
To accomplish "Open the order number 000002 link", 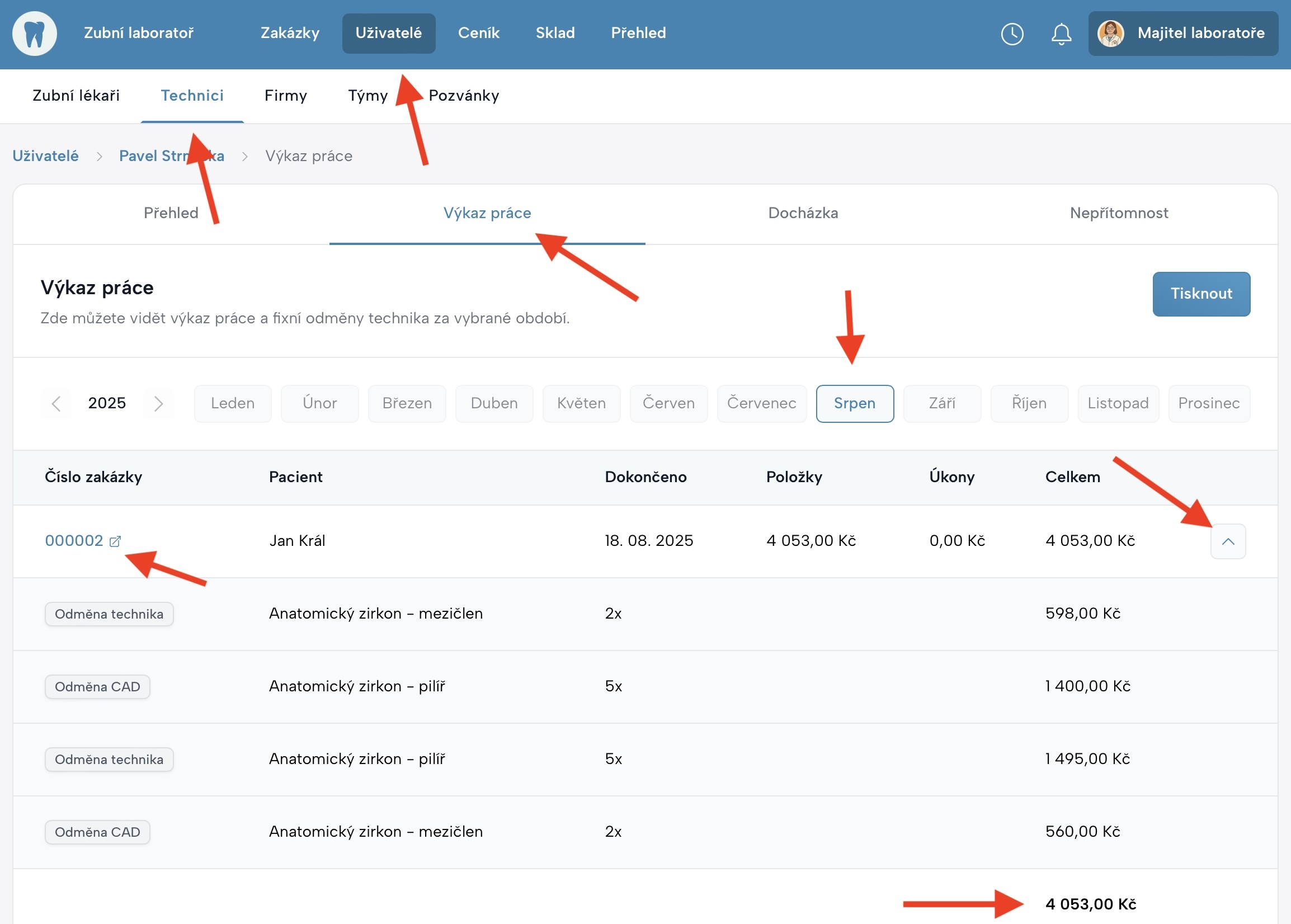I will click(74, 540).
